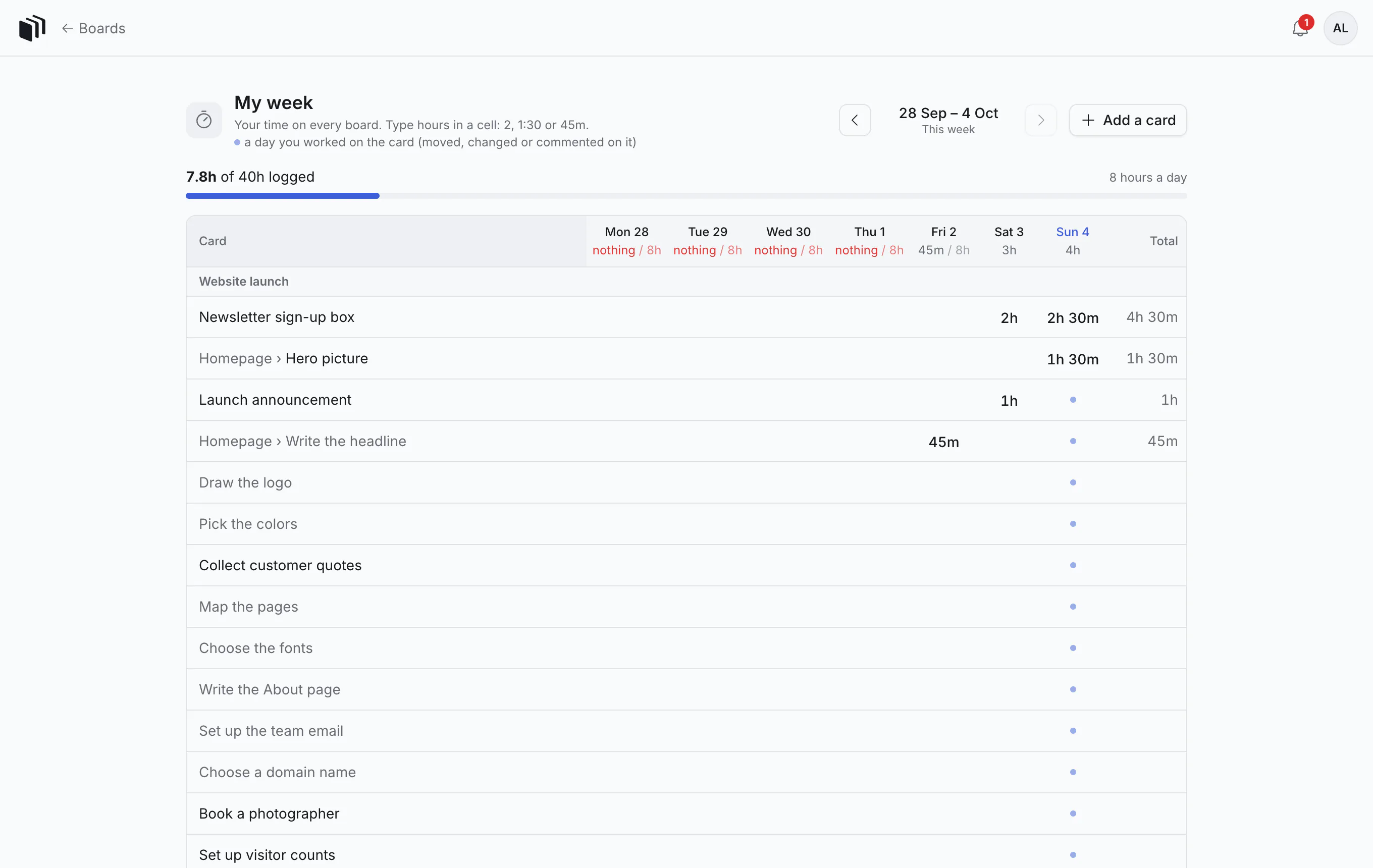
Task: Open the notifications bell
Action: (1299, 28)
